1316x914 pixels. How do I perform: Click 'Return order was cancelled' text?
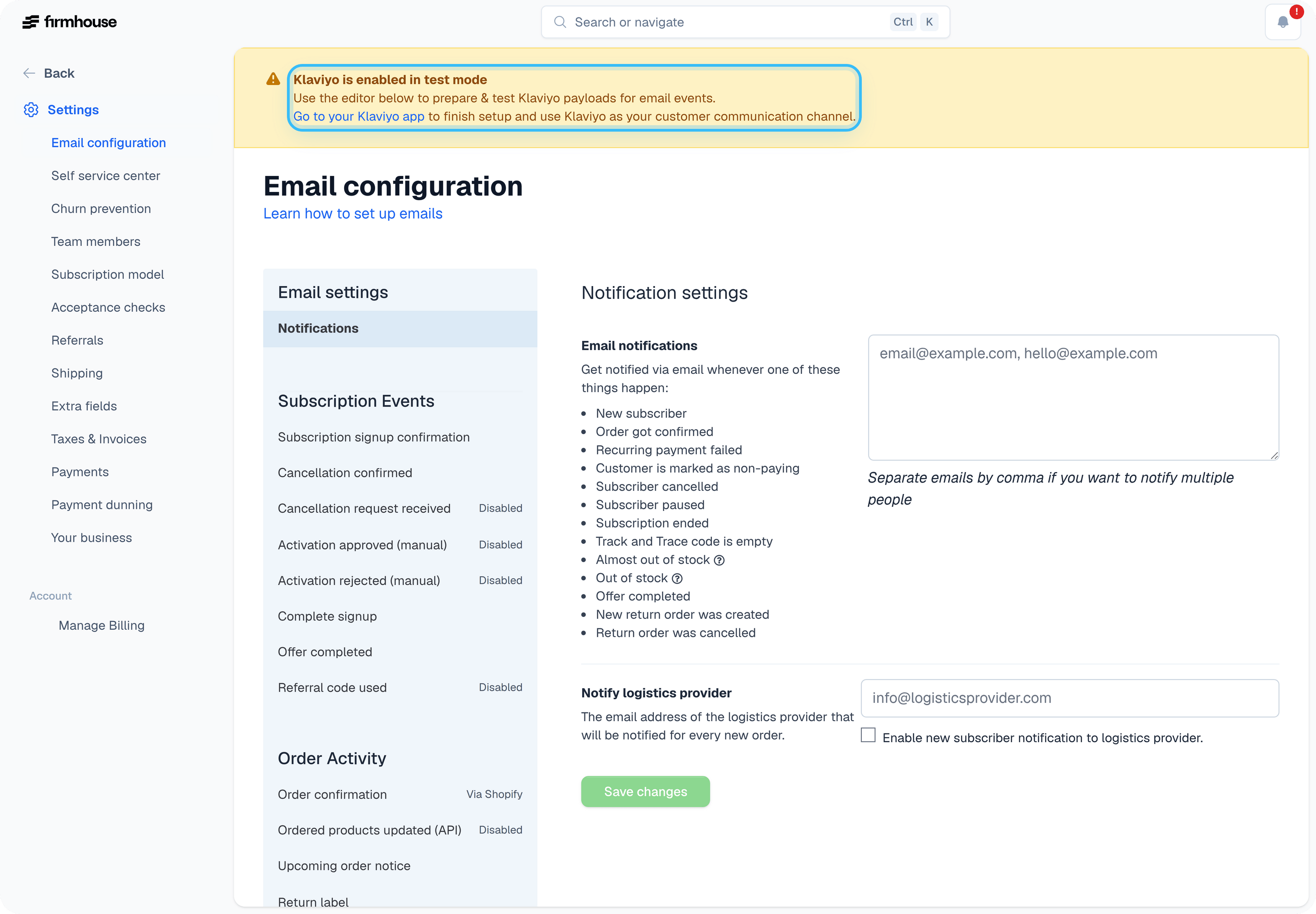[675, 633]
